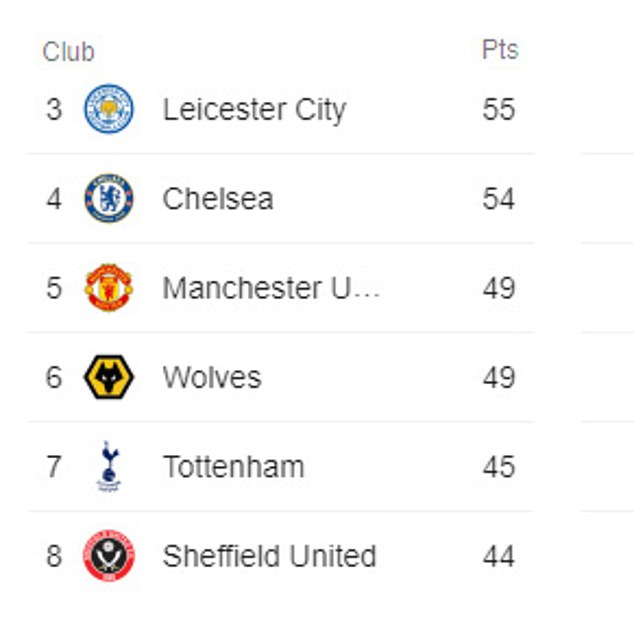Click the Wolves club crest

click(x=109, y=377)
